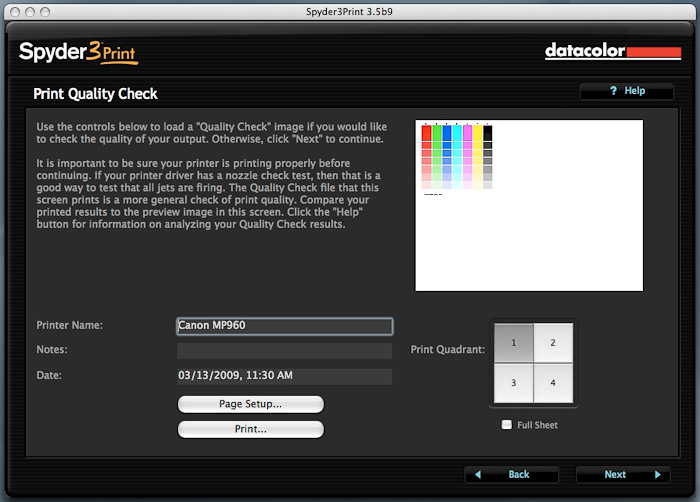700x502 pixels.
Task: Click the cyan color strip in preview
Action: point(457,135)
